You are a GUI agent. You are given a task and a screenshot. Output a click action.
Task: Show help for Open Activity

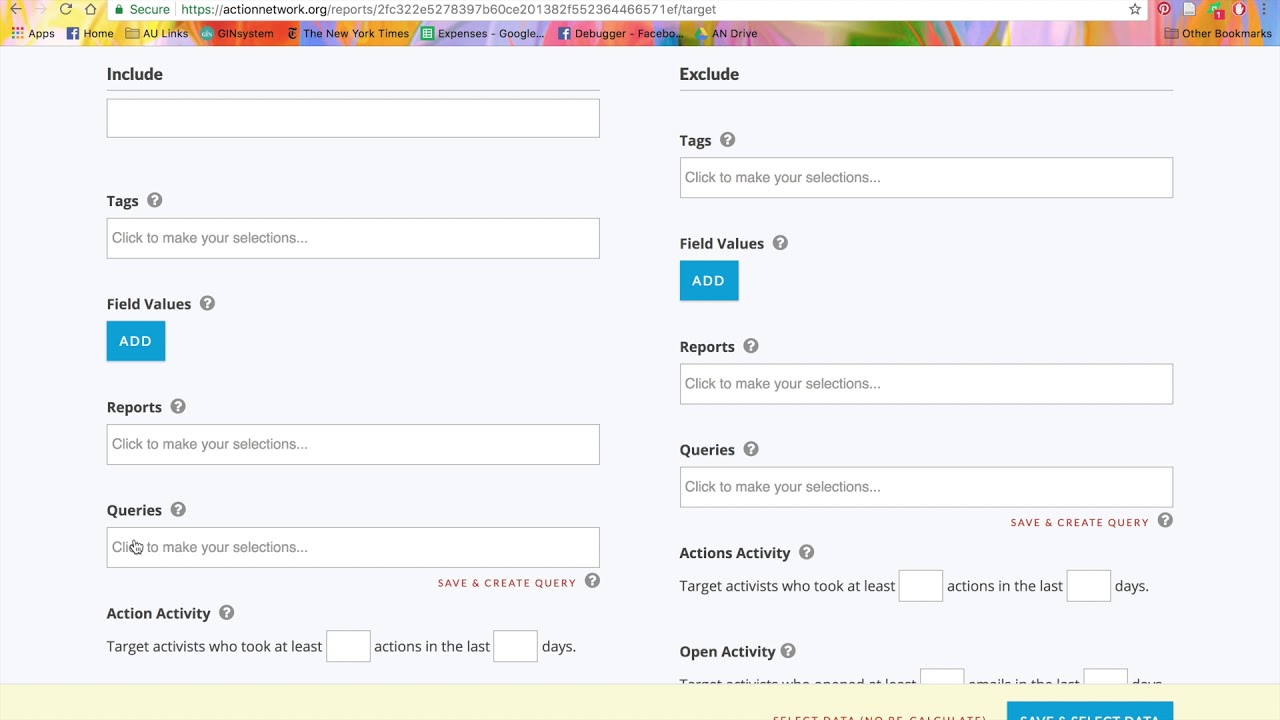[788, 651]
